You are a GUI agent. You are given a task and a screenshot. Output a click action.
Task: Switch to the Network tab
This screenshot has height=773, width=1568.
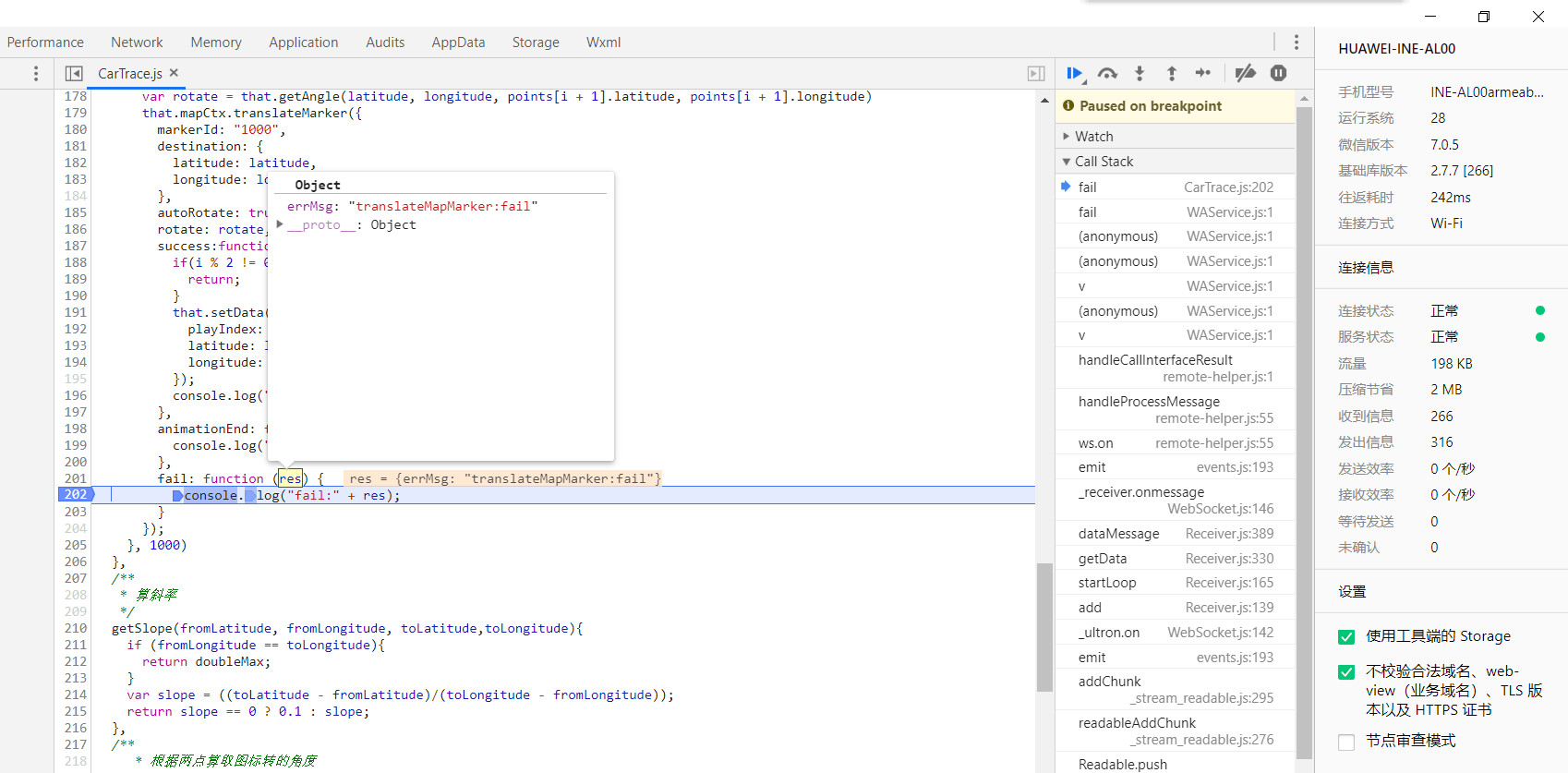137,42
